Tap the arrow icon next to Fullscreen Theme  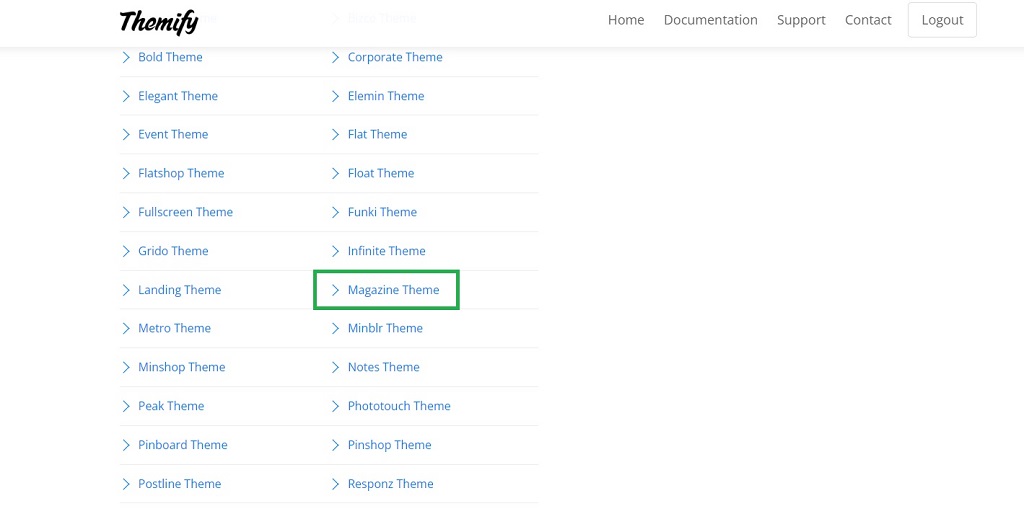point(126,212)
